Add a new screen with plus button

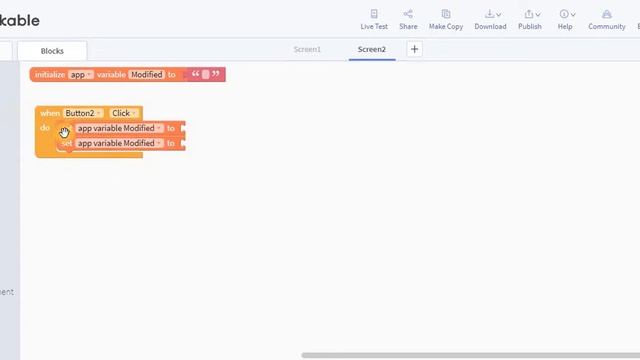click(x=414, y=49)
